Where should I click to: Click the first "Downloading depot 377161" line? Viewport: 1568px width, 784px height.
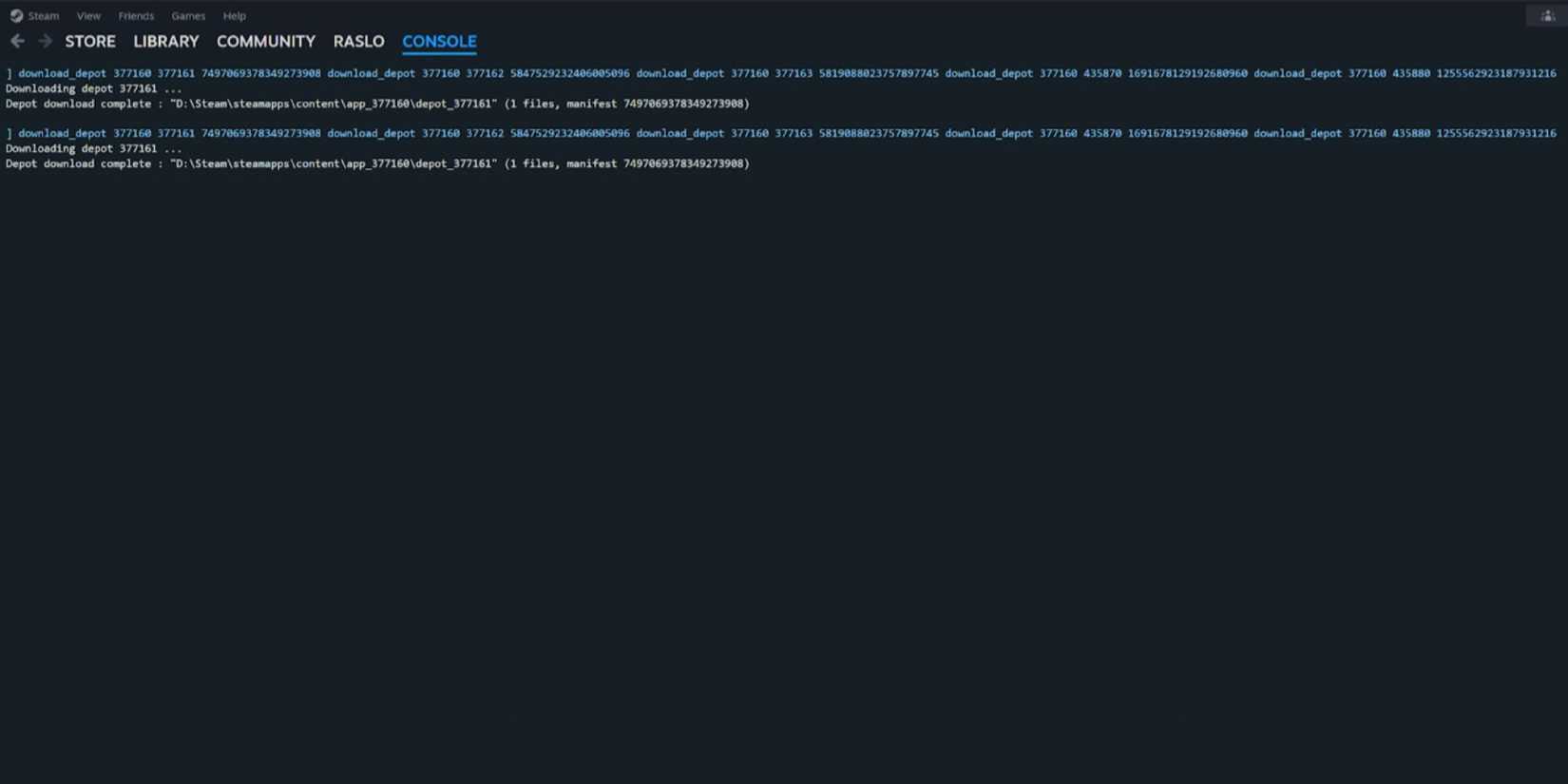click(x=93, y=88)
